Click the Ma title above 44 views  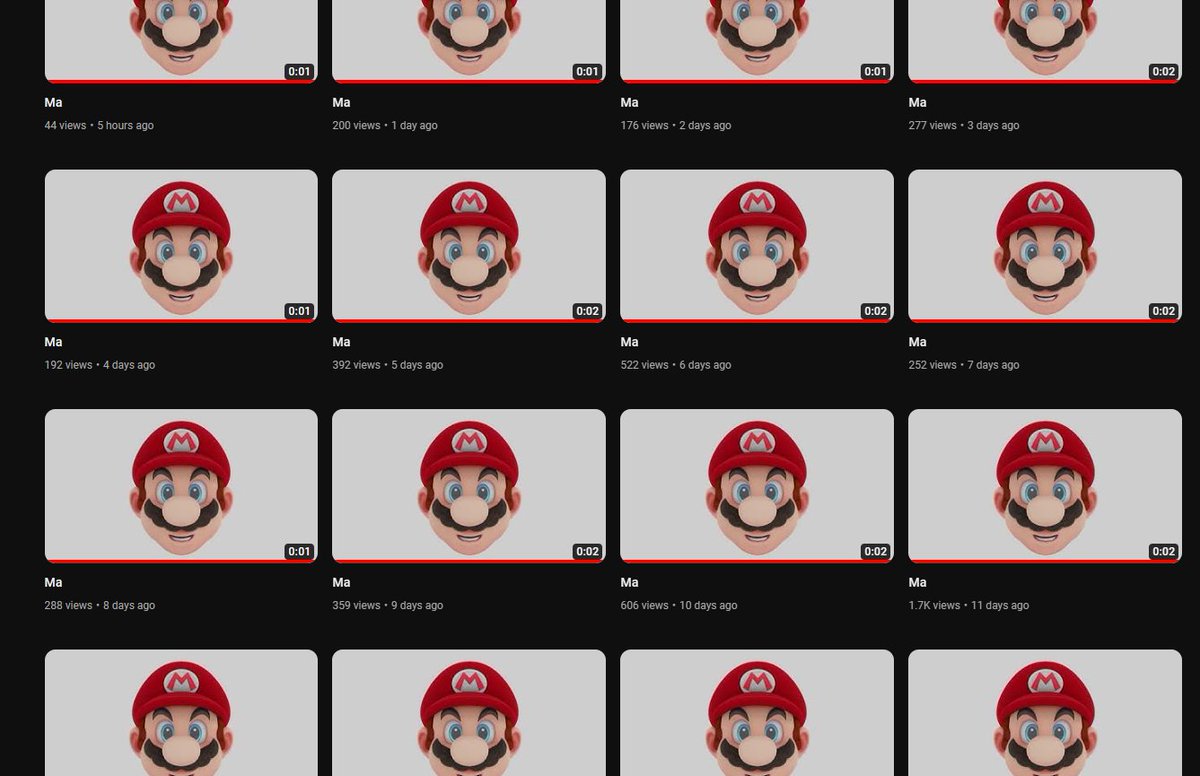tap(52, 102)
